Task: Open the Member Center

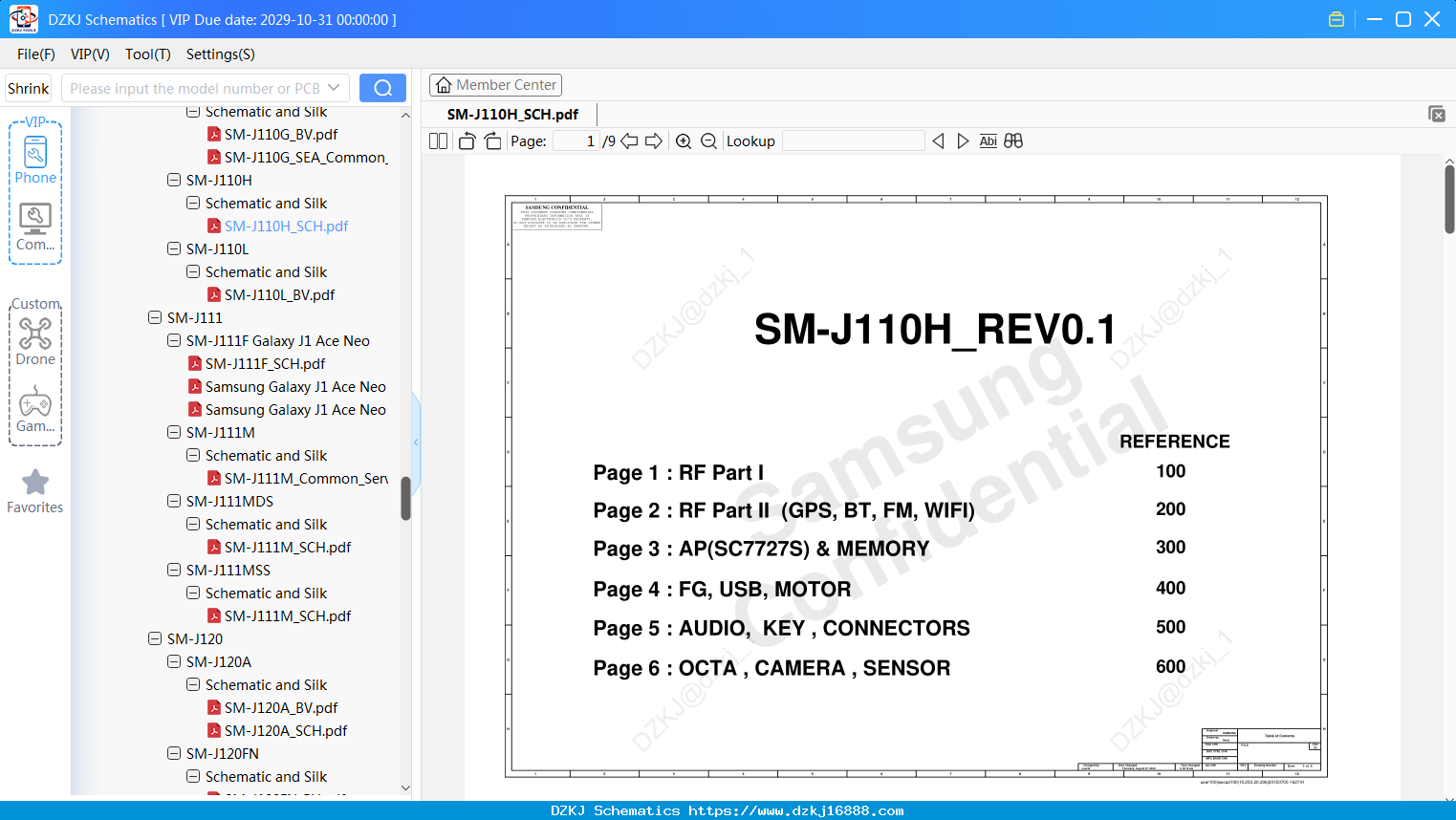Action: point(495,85)
